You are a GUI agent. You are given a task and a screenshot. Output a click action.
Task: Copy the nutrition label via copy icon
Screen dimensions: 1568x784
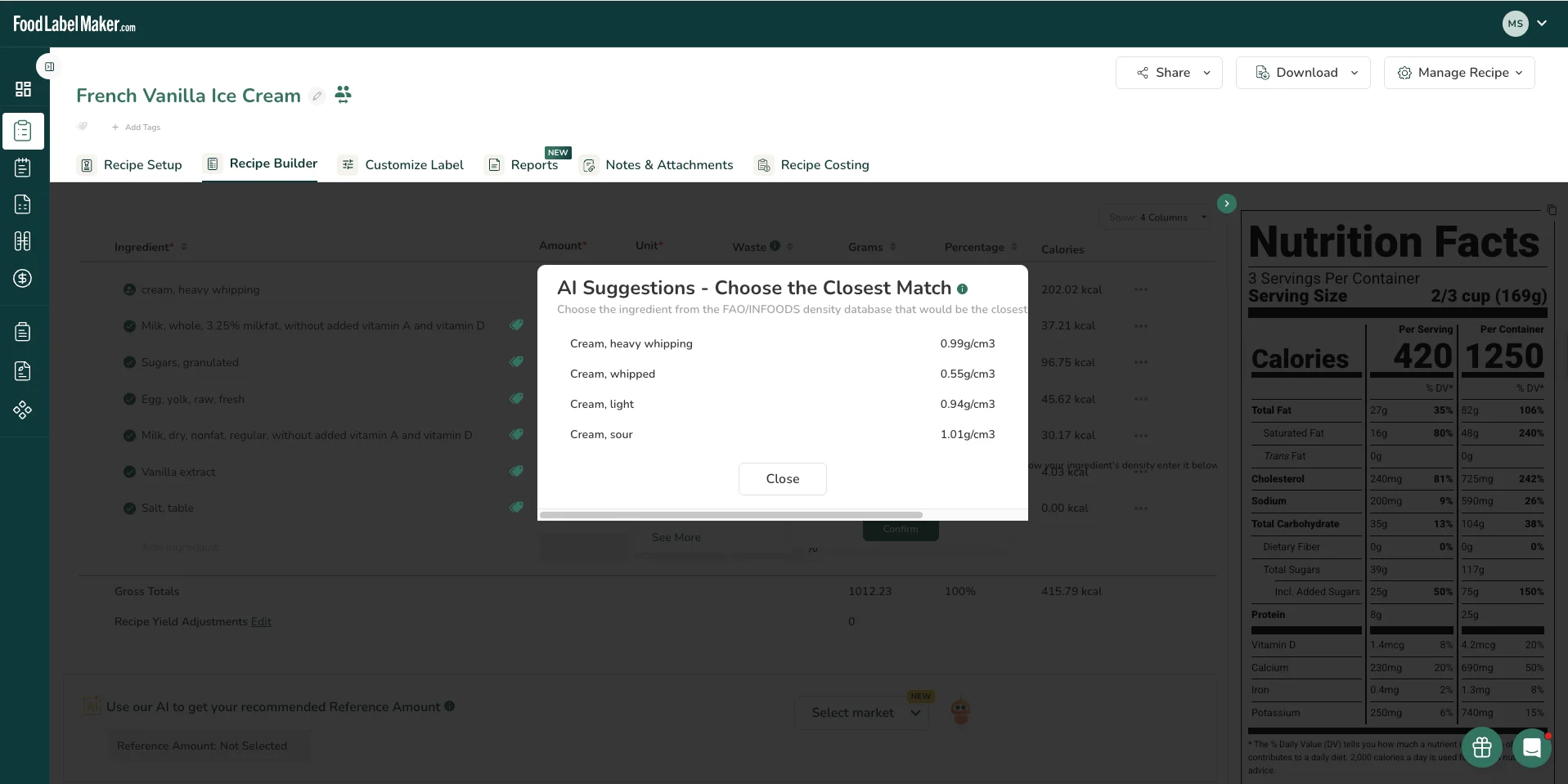[x=1552, y=210]
